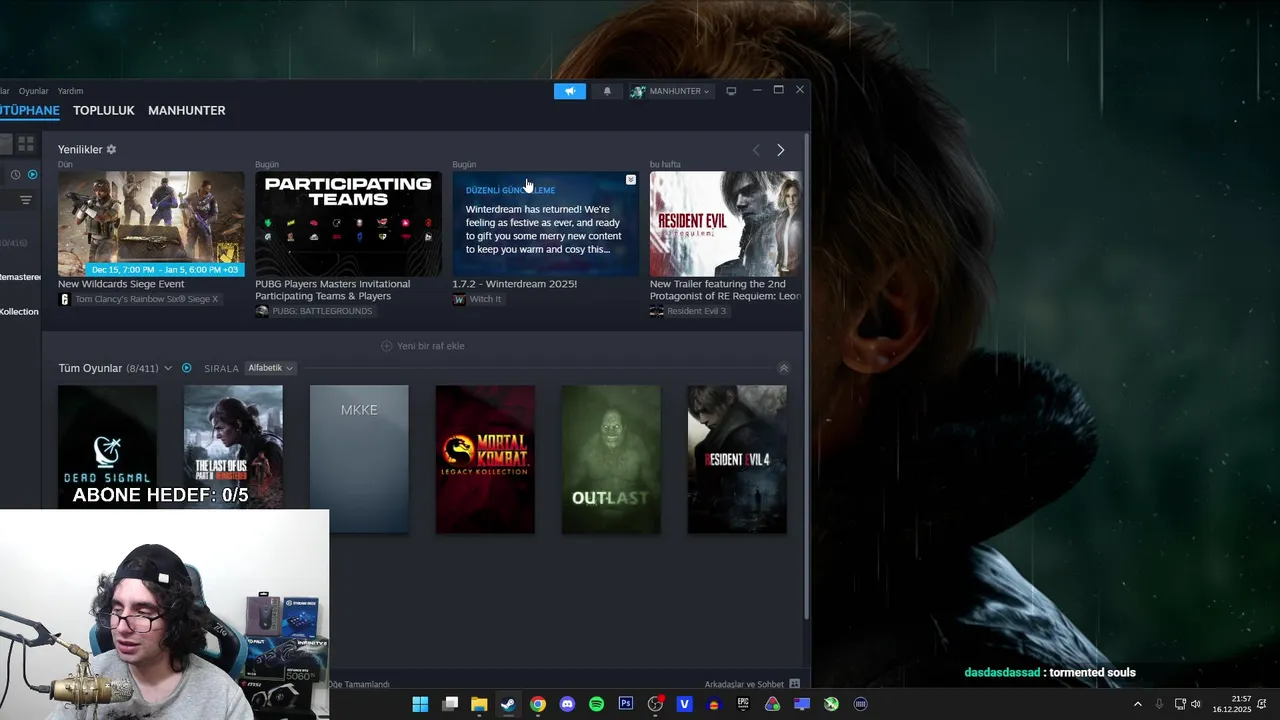The image size is (1280, 720).
Task: Open the Alfabetik sort dropdown
Action: pyautogui.click(x=270, y=368)
